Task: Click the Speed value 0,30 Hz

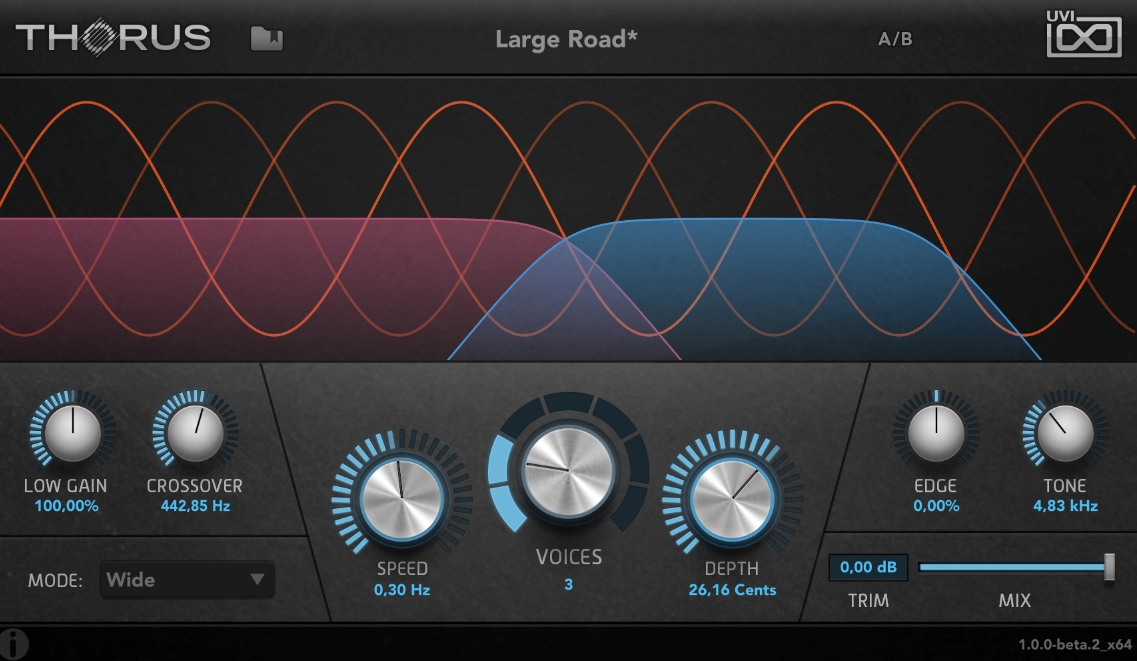Action: (x=402, y=590)
